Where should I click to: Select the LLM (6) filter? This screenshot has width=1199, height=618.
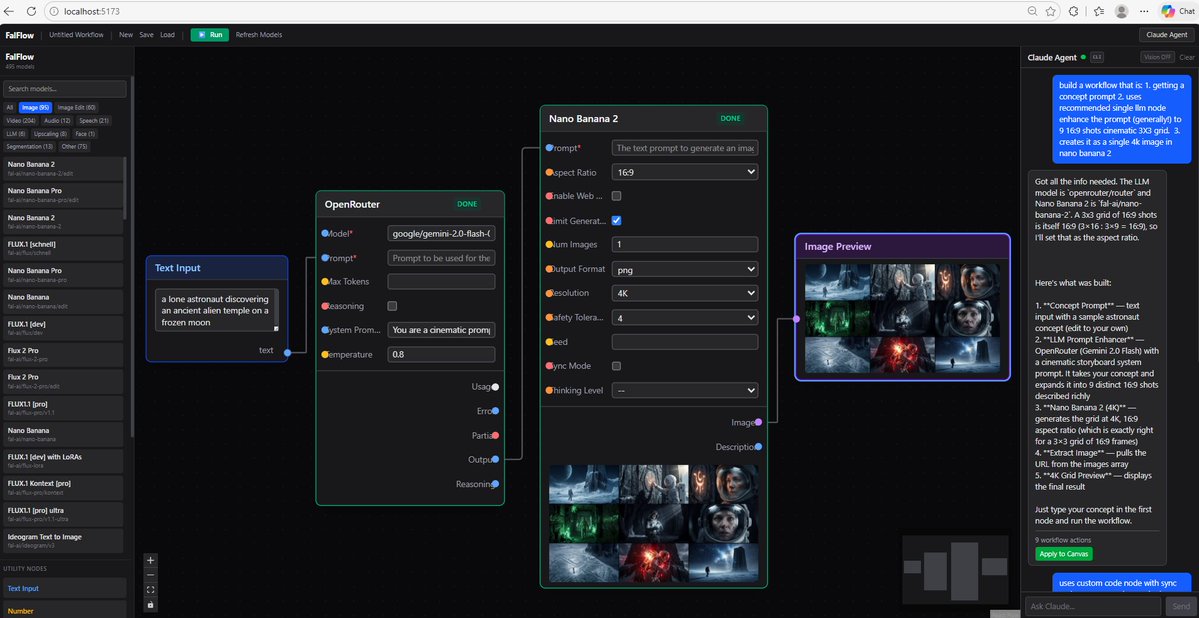click(15, 134)
